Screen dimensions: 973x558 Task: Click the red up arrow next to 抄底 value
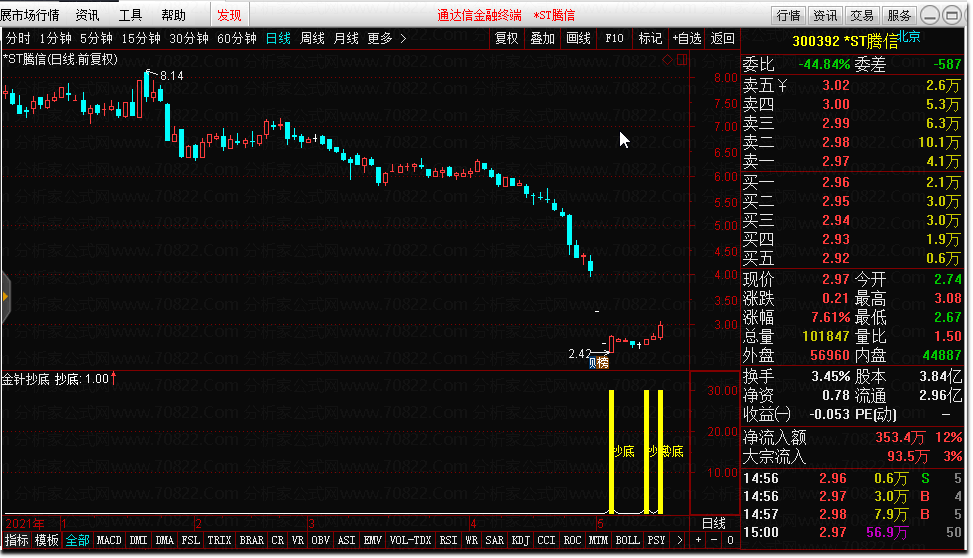(114, 378)
